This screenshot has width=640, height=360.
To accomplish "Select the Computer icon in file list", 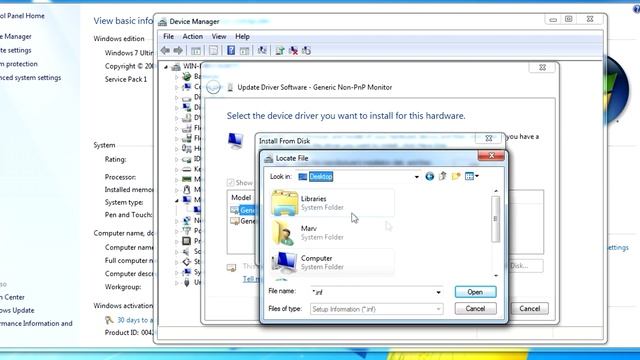I will coord(284,262).
